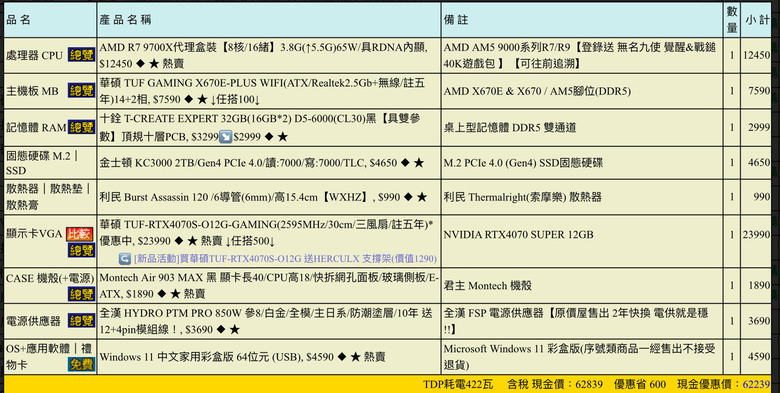780x393 pixels.
Task: Open the 總覽 button beside 電源供應器
Action: (81, 321)
